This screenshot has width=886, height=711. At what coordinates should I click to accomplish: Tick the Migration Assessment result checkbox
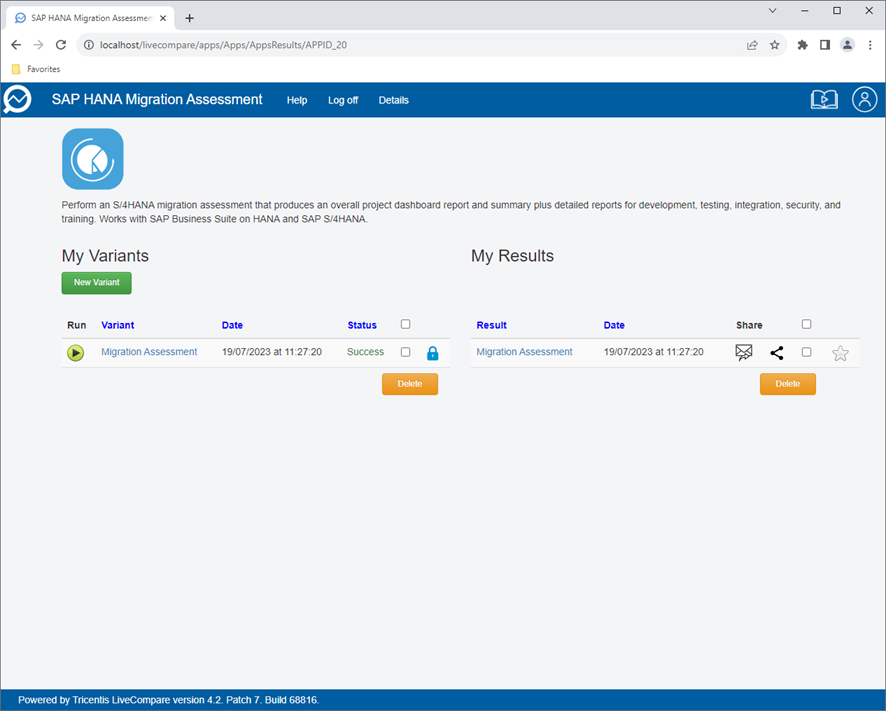click(x=806, y=352)
